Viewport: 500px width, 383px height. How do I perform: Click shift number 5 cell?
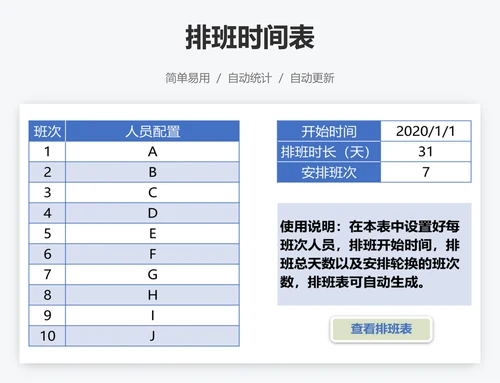47,234
